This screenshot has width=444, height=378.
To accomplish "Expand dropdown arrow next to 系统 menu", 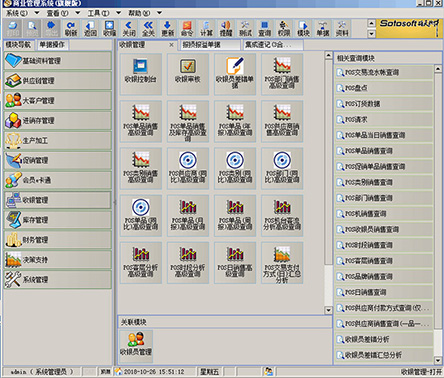I will pos(37,13).
